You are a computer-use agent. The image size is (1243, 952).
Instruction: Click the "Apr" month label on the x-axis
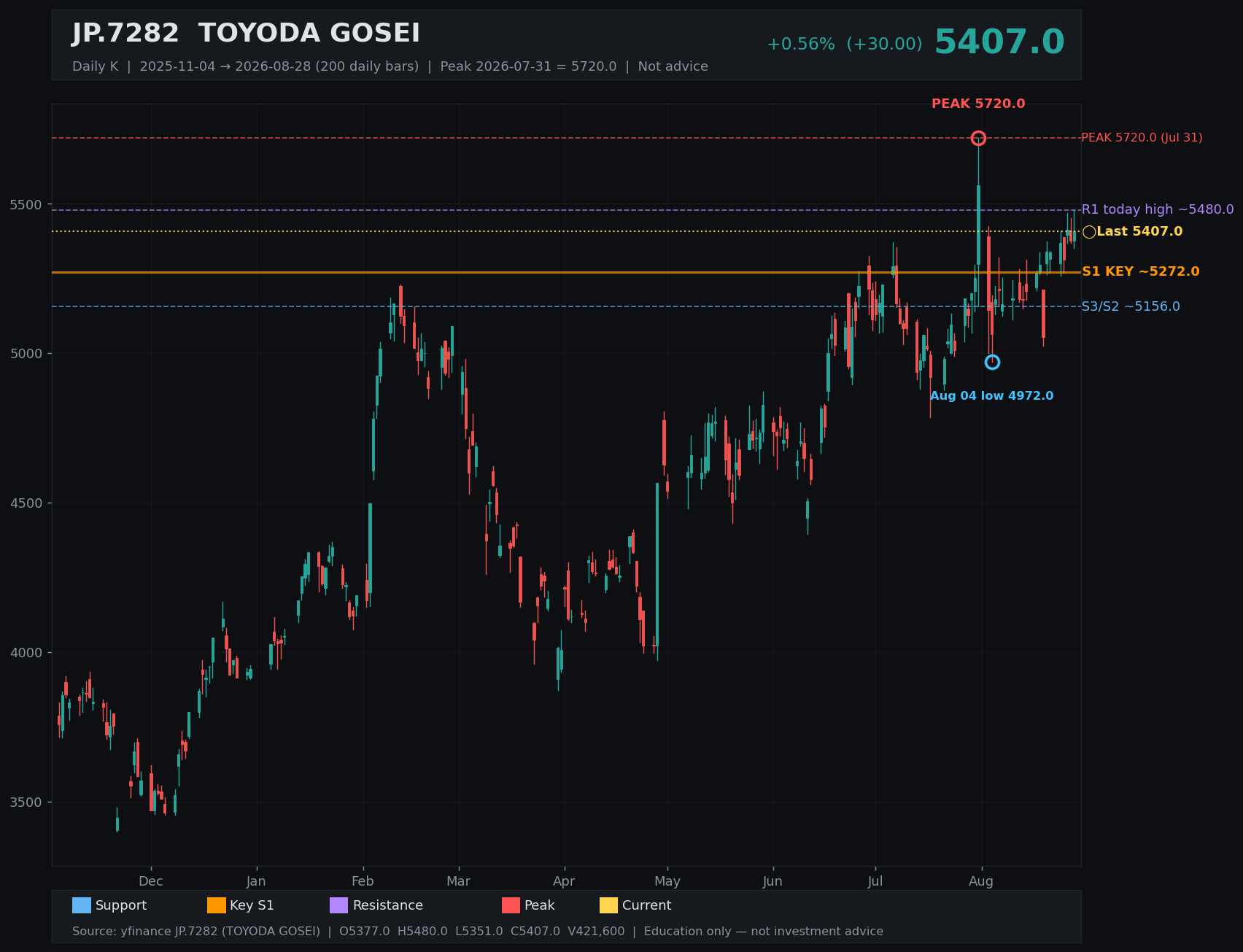click(x=564, y=881)
